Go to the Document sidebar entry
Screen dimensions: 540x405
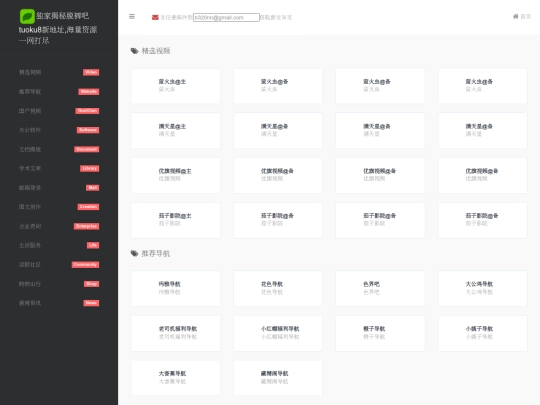tap(59, 149)
